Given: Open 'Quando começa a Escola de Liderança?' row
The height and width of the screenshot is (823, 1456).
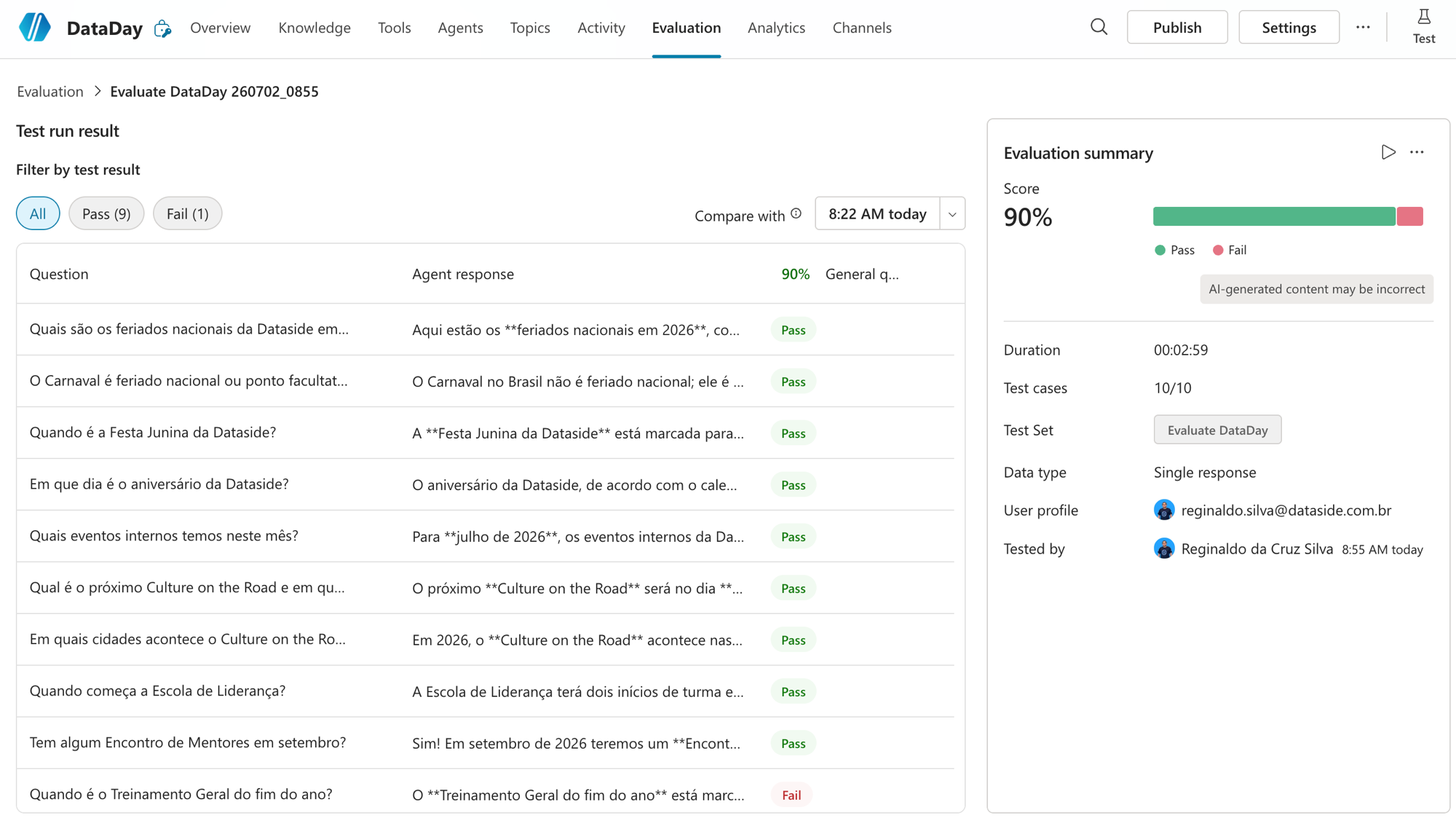Looking at the screenshot, I should (x=486, y=691).
